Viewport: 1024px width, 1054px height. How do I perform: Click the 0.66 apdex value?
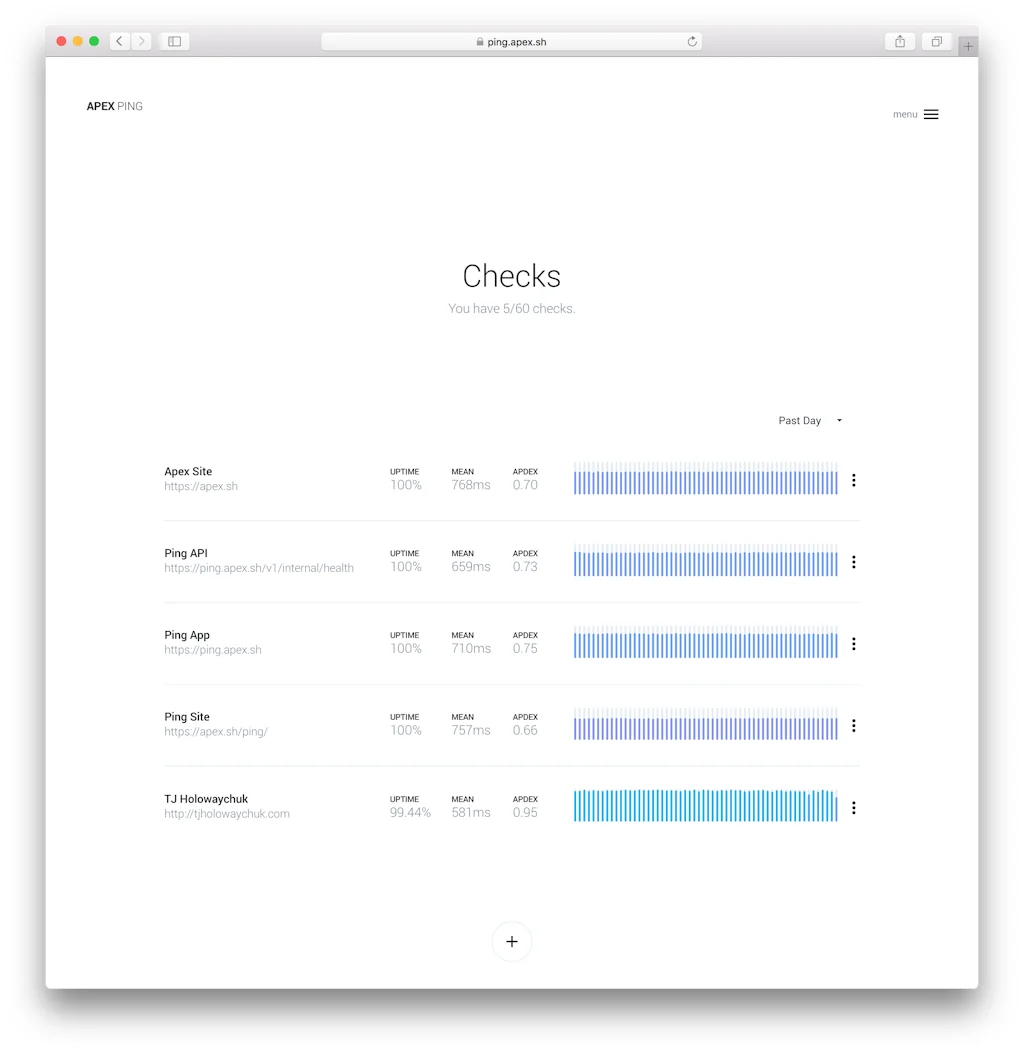[x=525, y=731]
